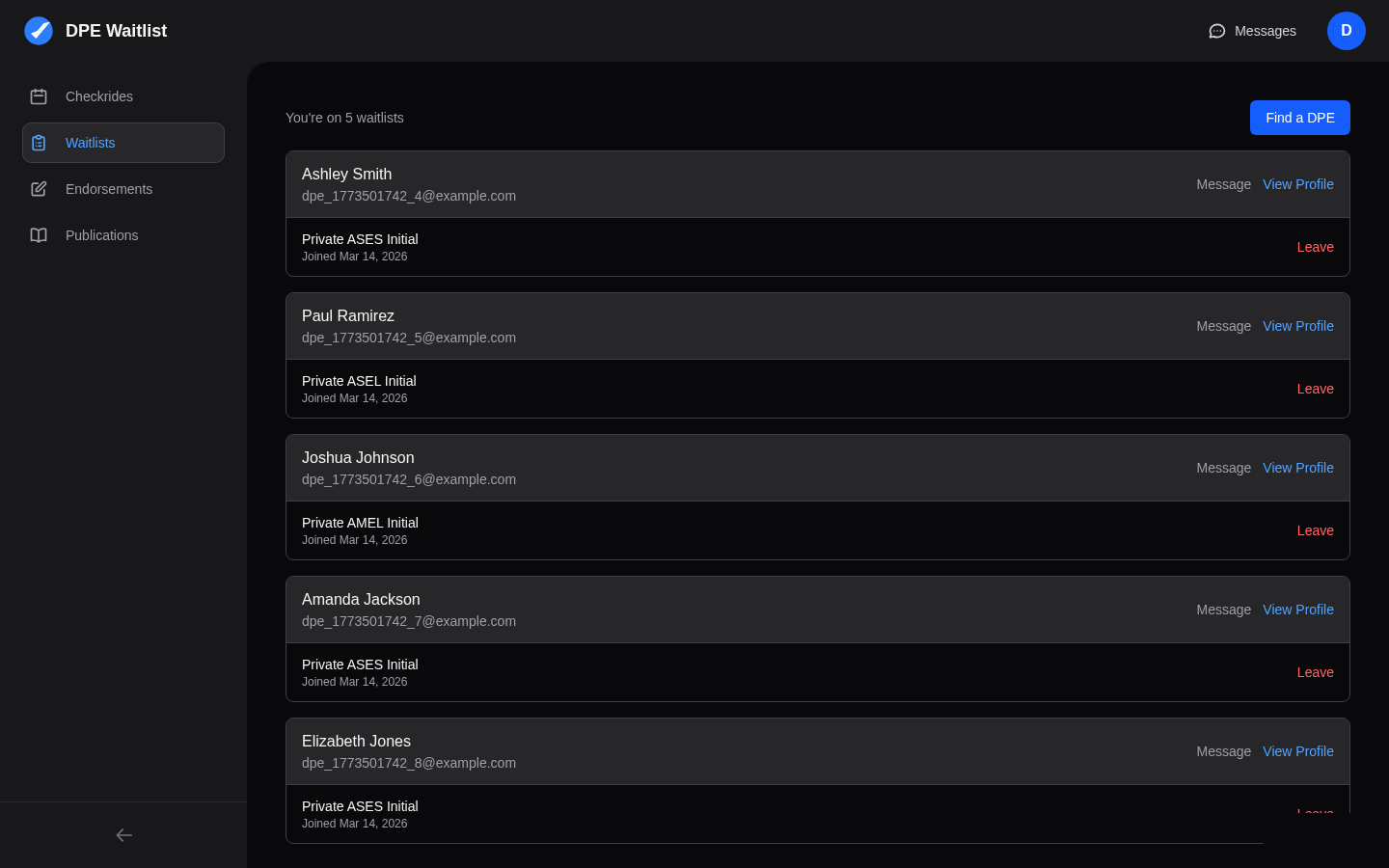Click the DPE Waitlist checkmark logo
1389x868 pixels.
39,30
